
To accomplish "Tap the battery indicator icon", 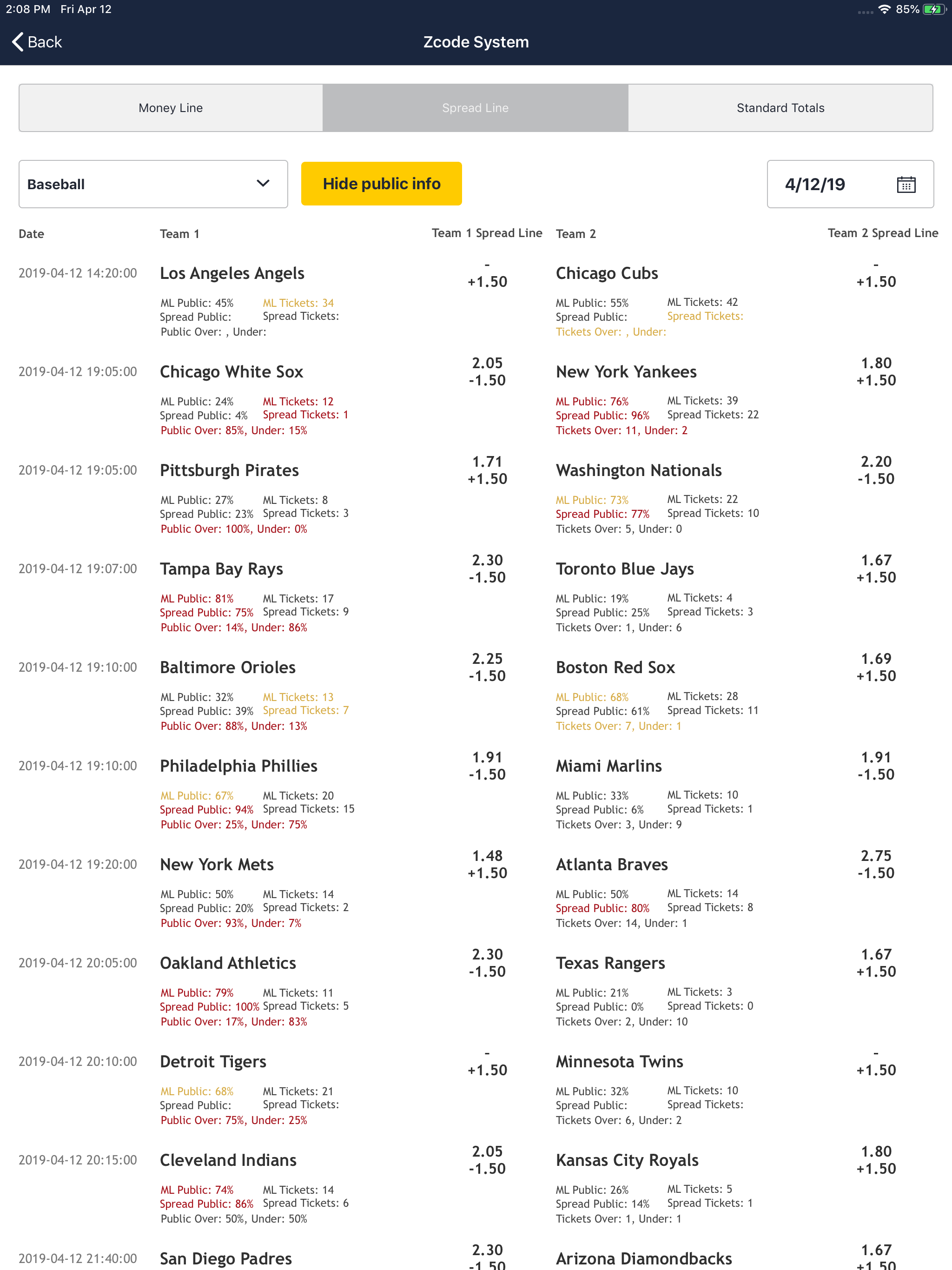I will pos(933,10).
